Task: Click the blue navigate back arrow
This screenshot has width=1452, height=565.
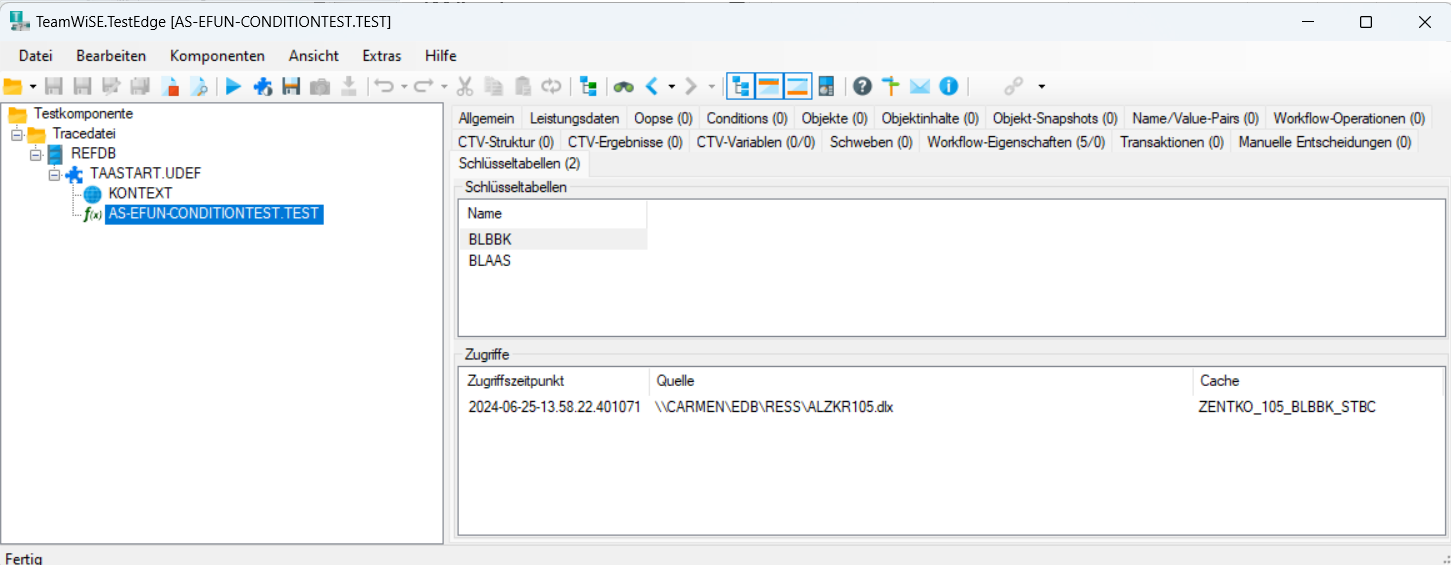Action: pyautogui.click(x=651, y=87)
